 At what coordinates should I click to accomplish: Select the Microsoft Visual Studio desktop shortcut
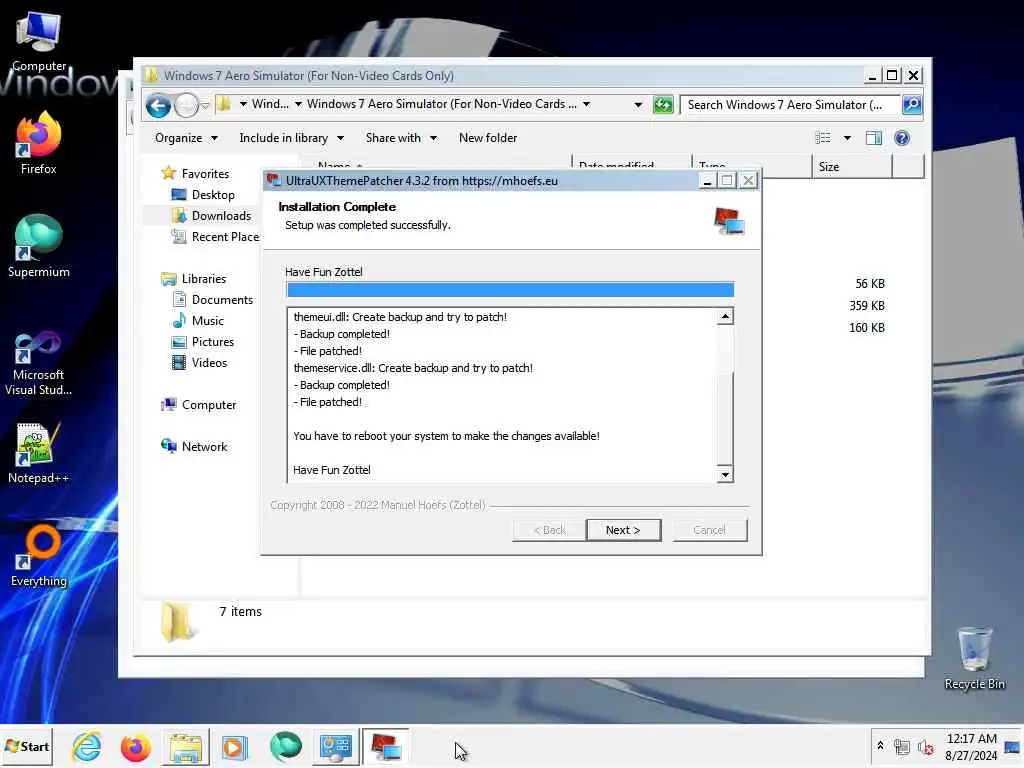pos(39,363)
